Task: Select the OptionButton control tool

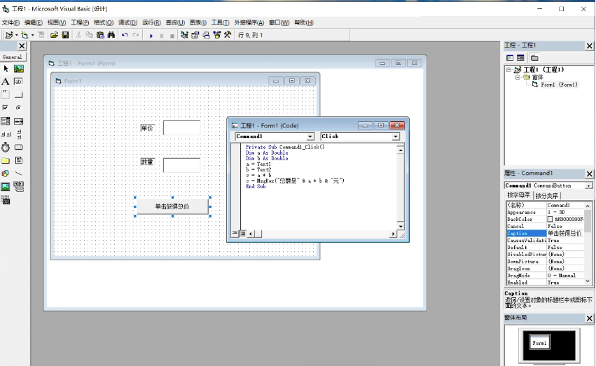Action: (x=19, y=108)
